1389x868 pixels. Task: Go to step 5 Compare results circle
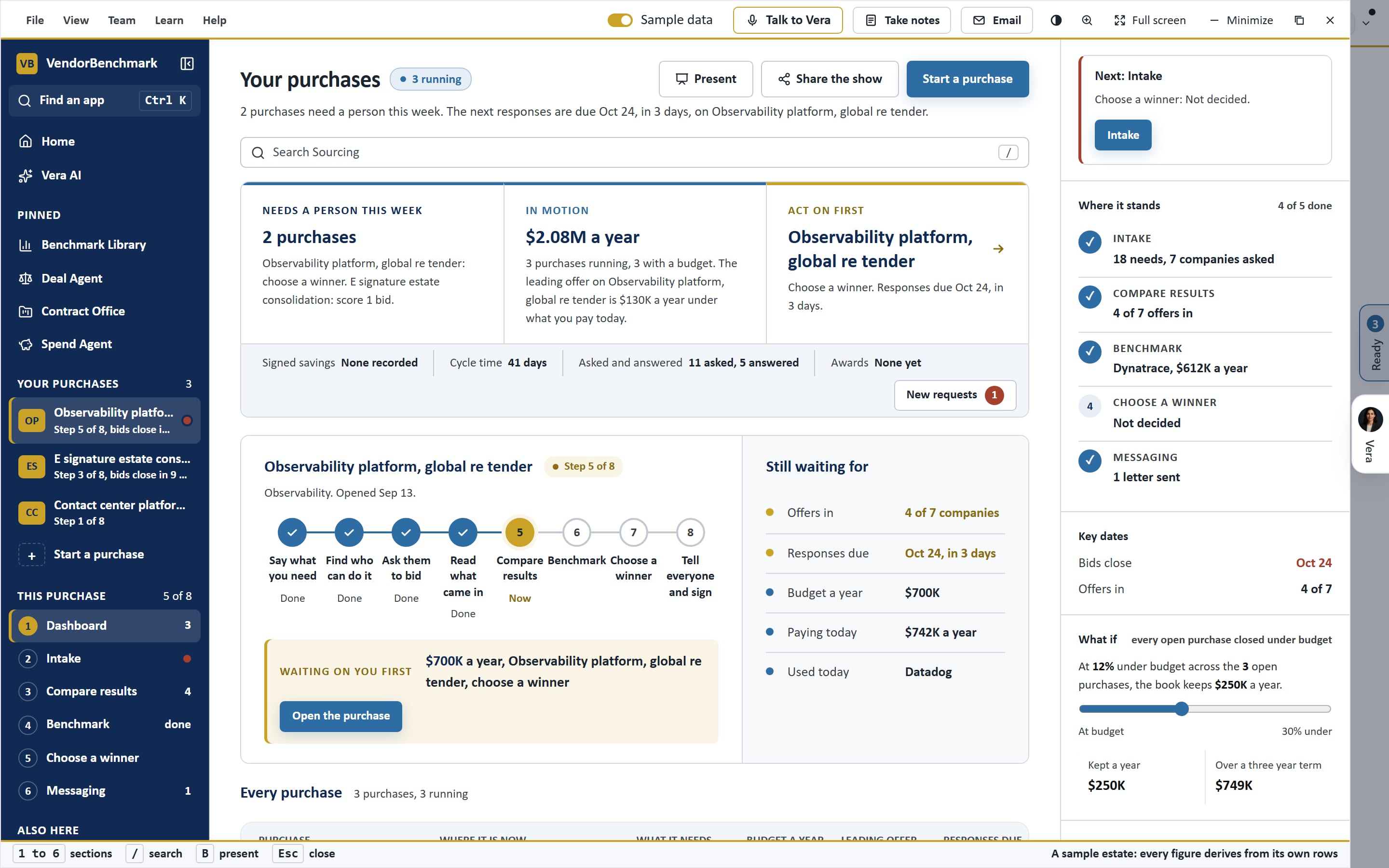[x=519, y=532]
